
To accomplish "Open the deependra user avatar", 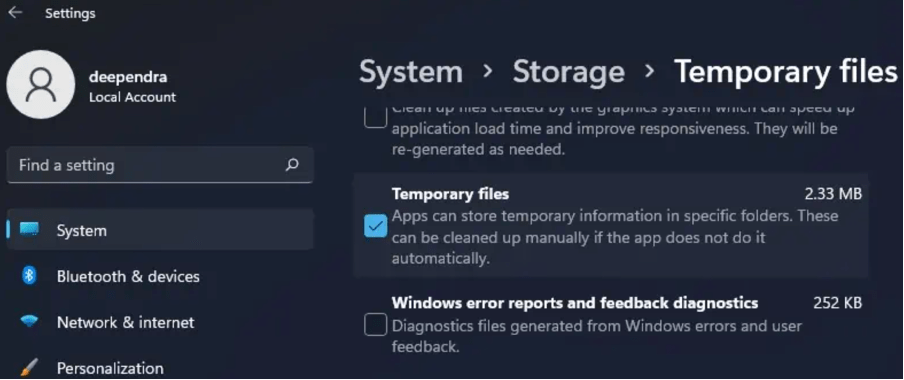I will pyautogui.click(x=40, y=85).
